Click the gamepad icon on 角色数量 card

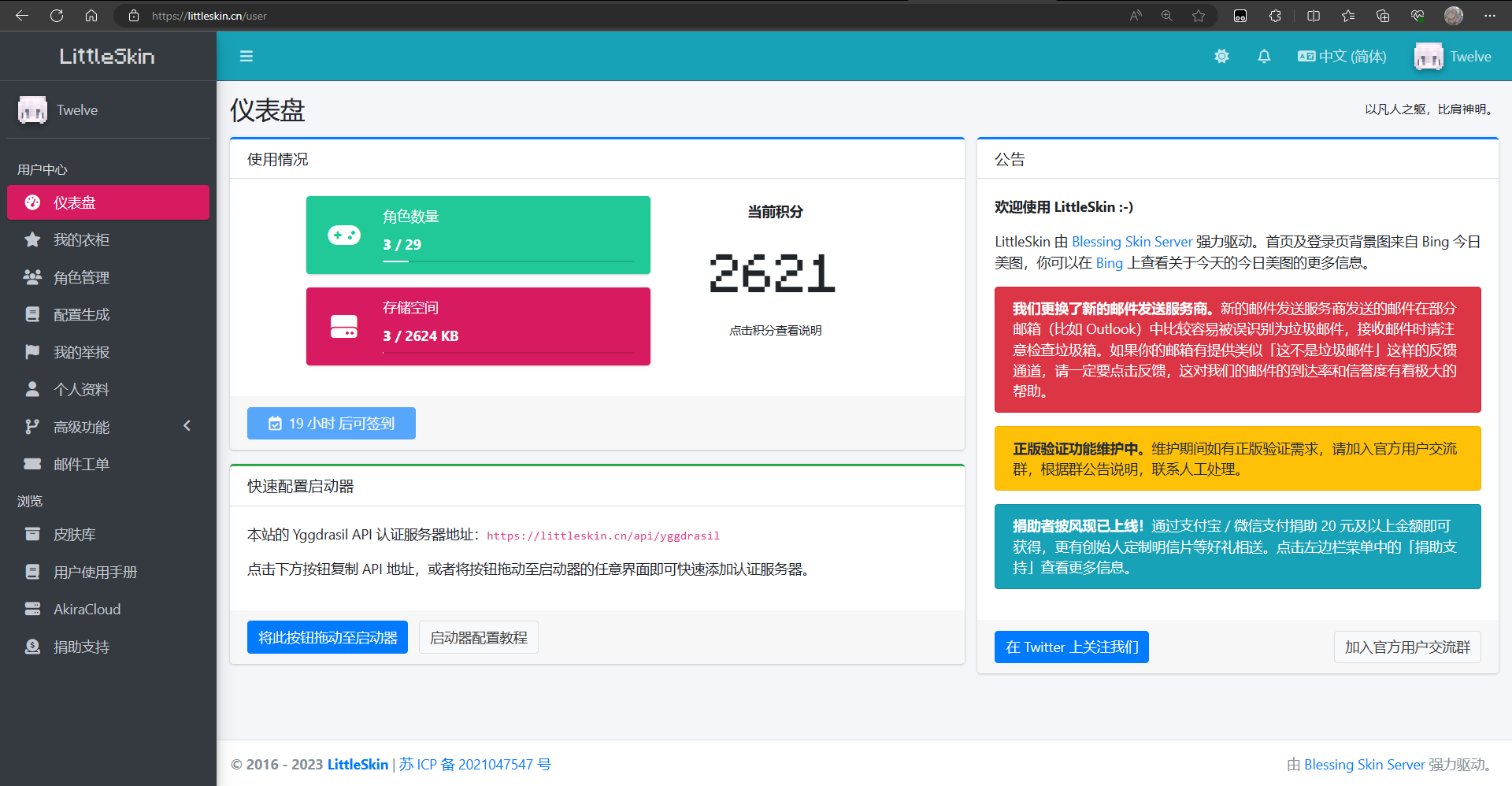(344, 235)
